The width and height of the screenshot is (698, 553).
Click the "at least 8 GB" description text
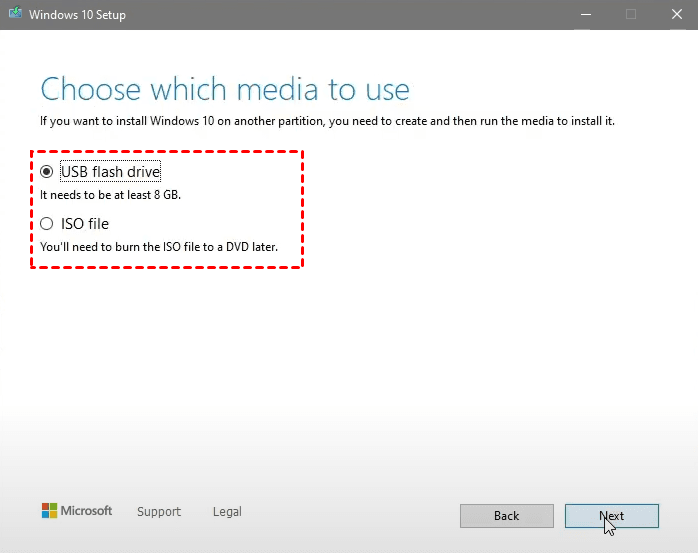(x=110, y=195)
